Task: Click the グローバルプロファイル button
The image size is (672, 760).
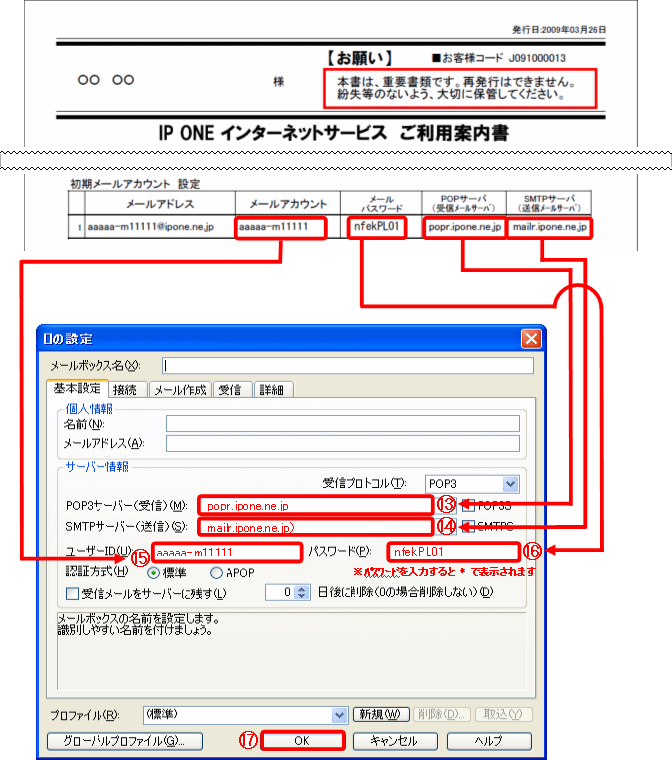Action: click(x=124, y=741)
